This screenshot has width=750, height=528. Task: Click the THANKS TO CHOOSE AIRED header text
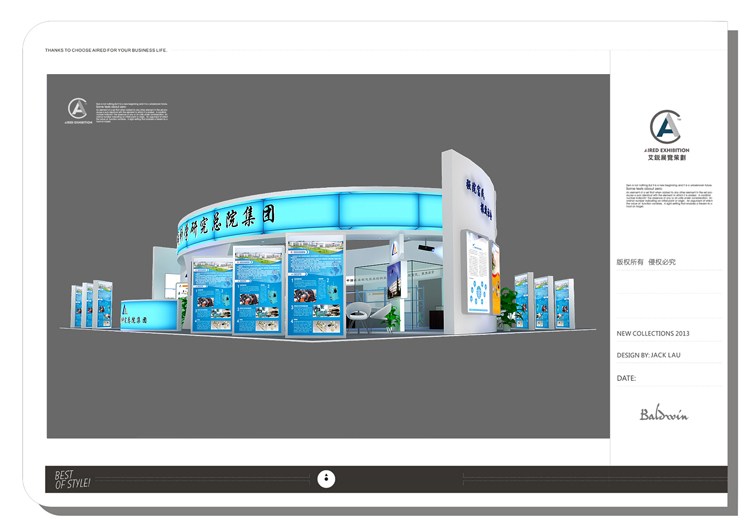(x=106, y=50)
